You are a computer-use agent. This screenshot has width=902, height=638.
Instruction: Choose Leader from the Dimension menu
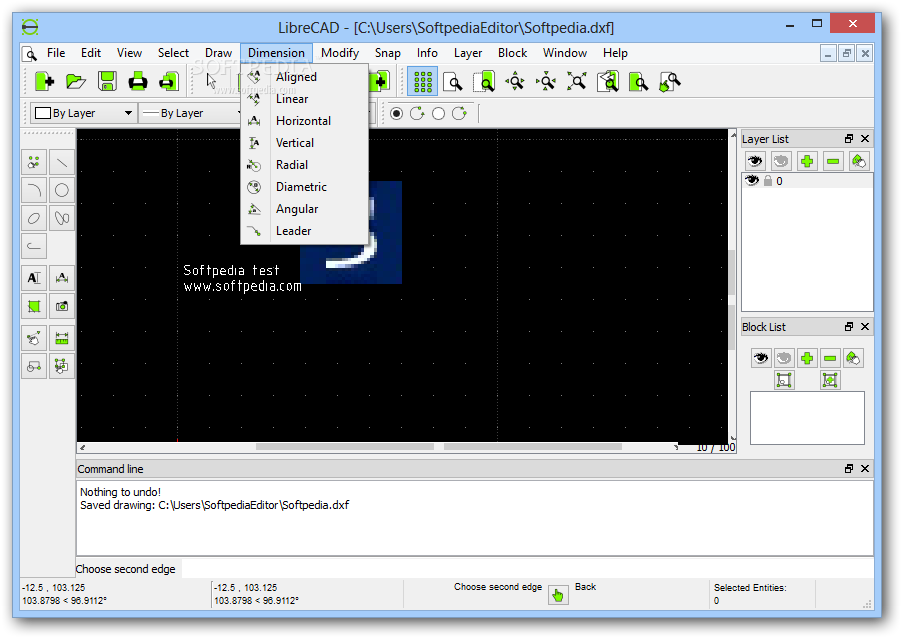[304, 231]
